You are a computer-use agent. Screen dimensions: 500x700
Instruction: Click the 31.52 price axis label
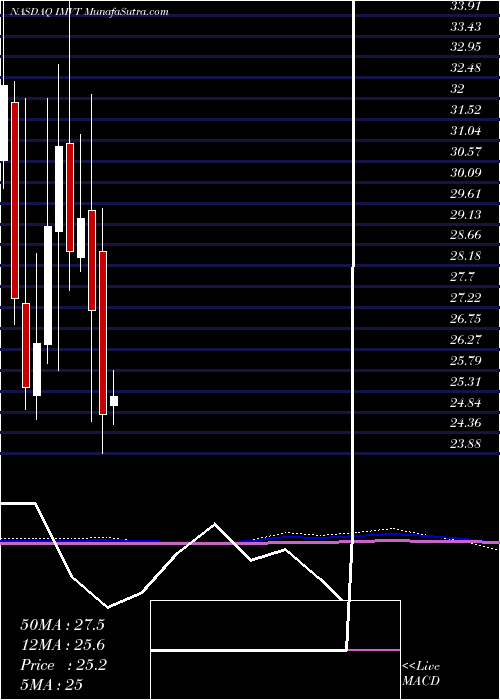click(x=466, y=110)
